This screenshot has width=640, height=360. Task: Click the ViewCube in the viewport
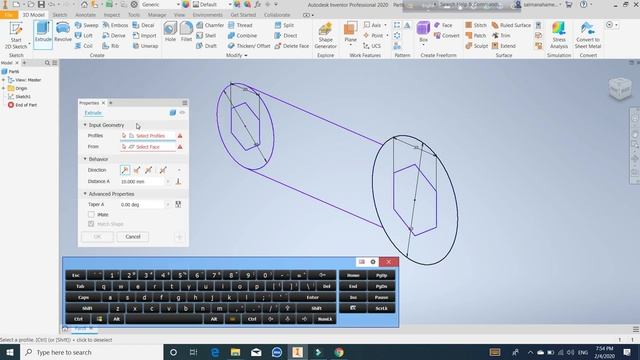pos(620,89)
